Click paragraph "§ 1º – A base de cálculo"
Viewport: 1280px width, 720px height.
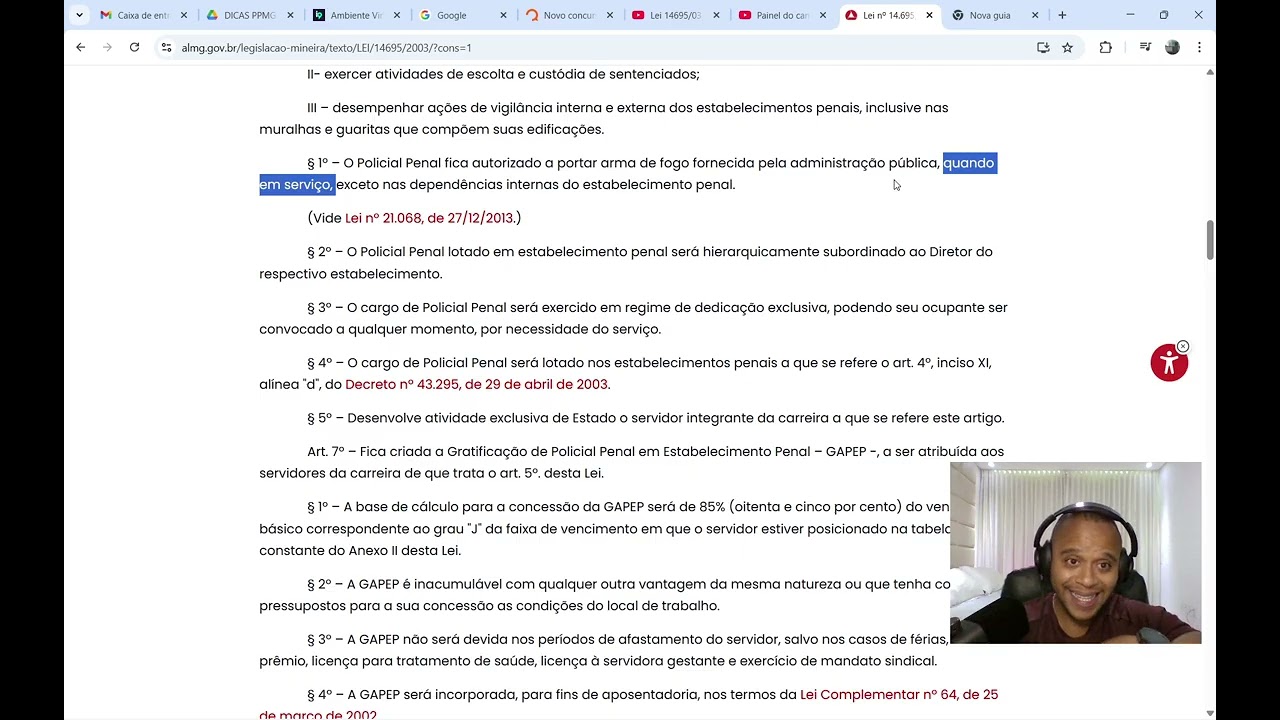pos(604,528)
